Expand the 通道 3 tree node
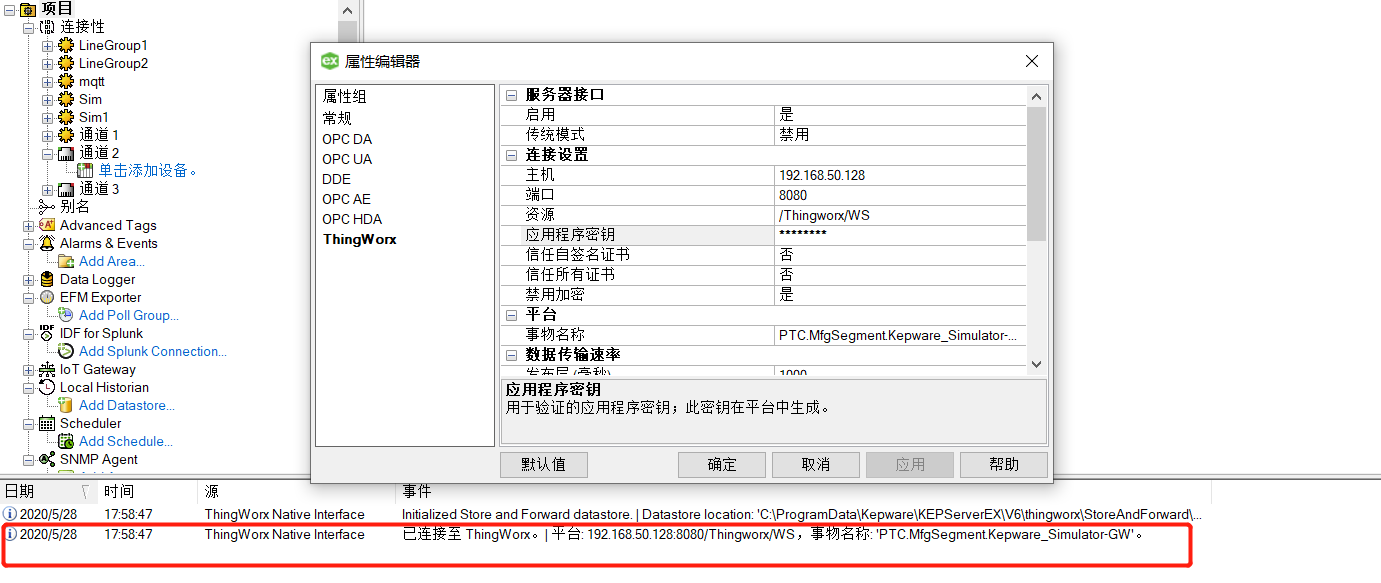This screenshot has height=583, width=1381. click(x=47, y=190)
